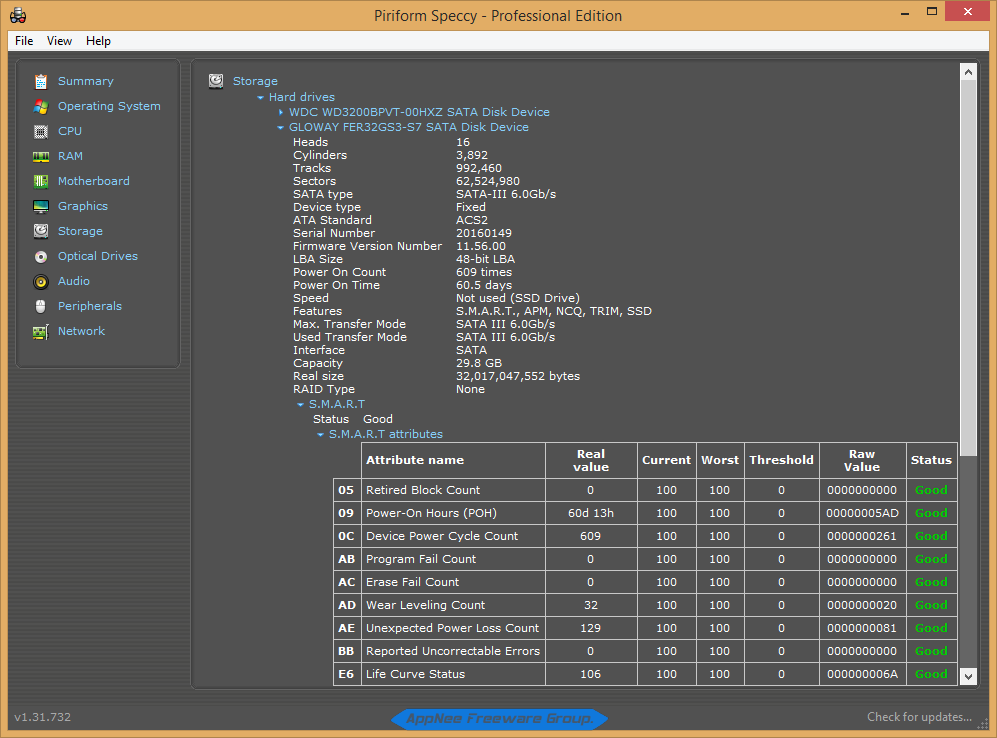The height and width of the screenshot is (738, 997).
Task: Open the Help menu
Action: 99,41
